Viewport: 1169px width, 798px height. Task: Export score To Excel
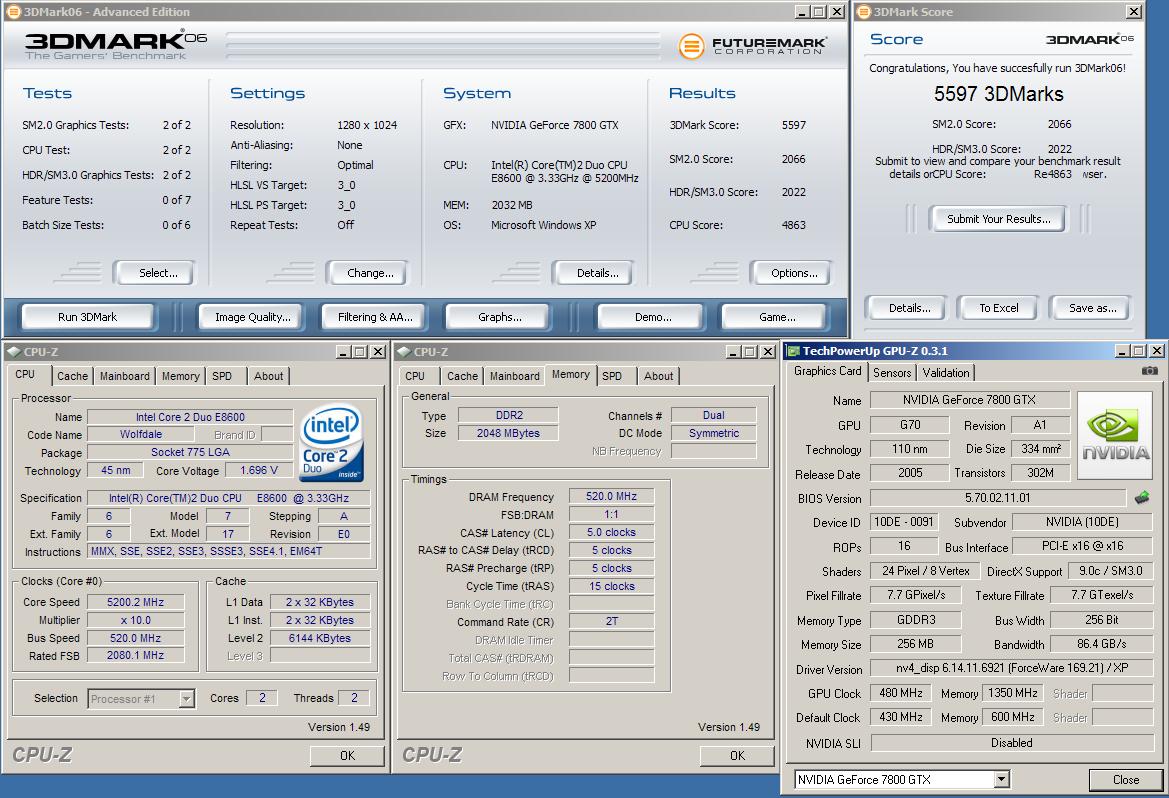pyautogui.click(x=998, y=308)
